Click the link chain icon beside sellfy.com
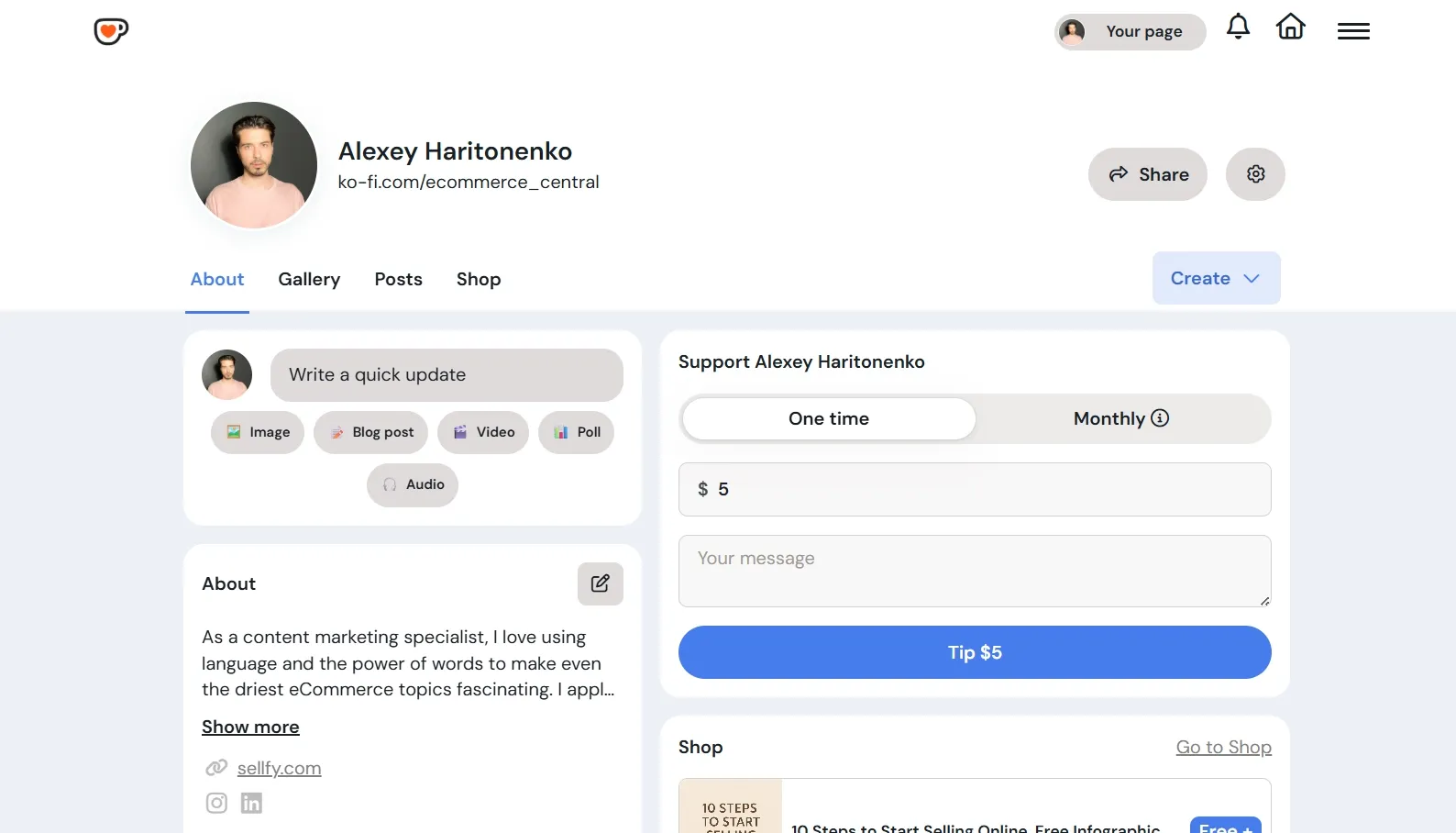Viewport: 1456px width, 833px height. pyautogui.click(x=216, y=768)
